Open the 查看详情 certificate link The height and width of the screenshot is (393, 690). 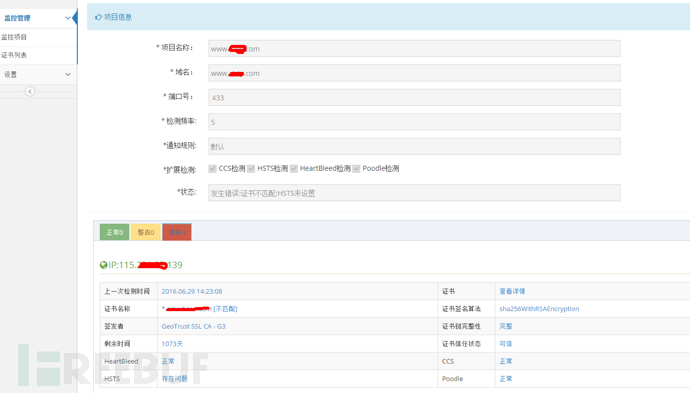point(512,291)
